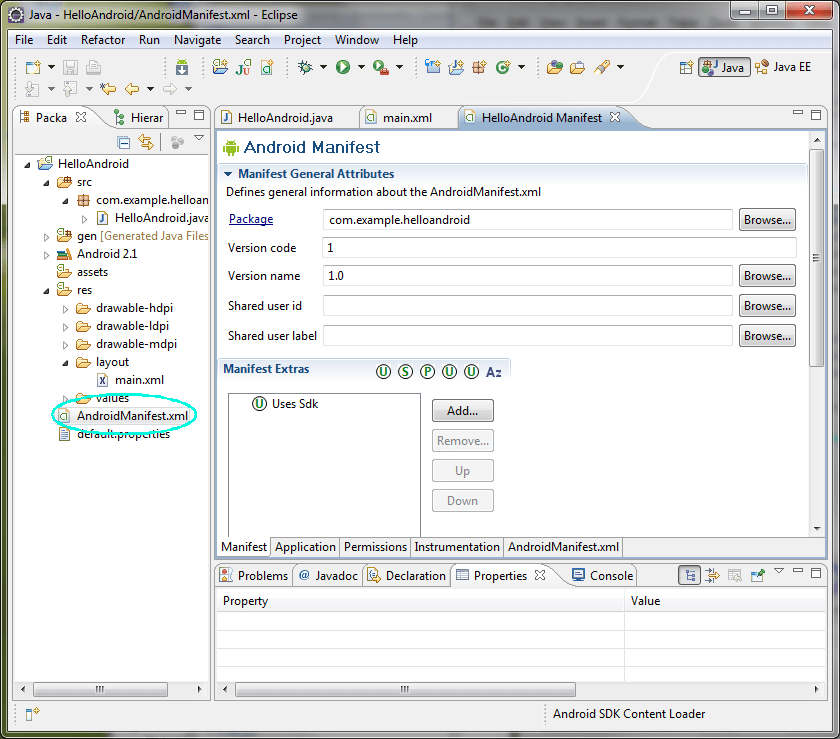Click the External Tools run icon
Screen dimensions: 840x739
tap(381, 67)
